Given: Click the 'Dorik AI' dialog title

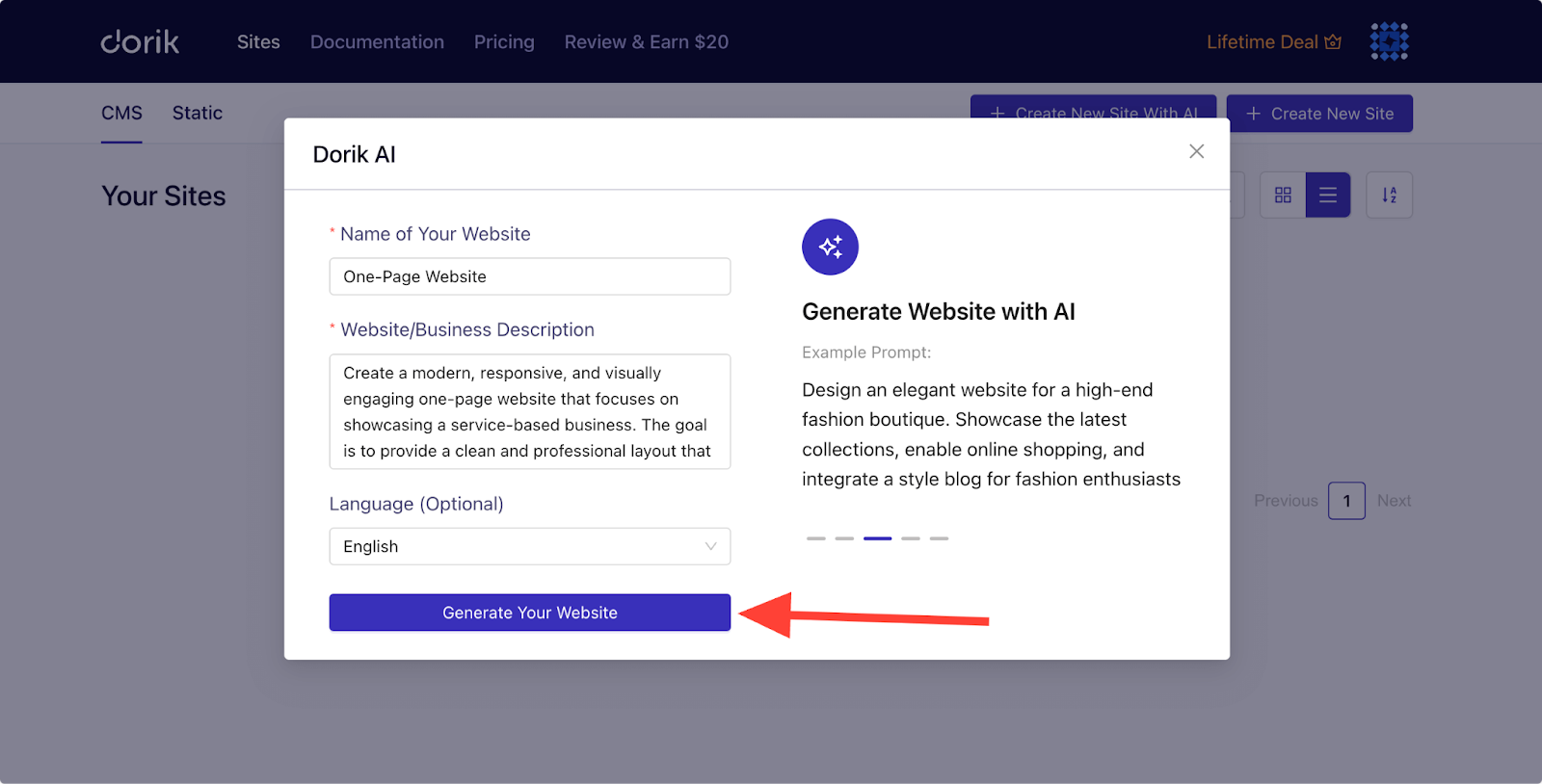Looking at the screenshot, I should [x=355, y=154].
